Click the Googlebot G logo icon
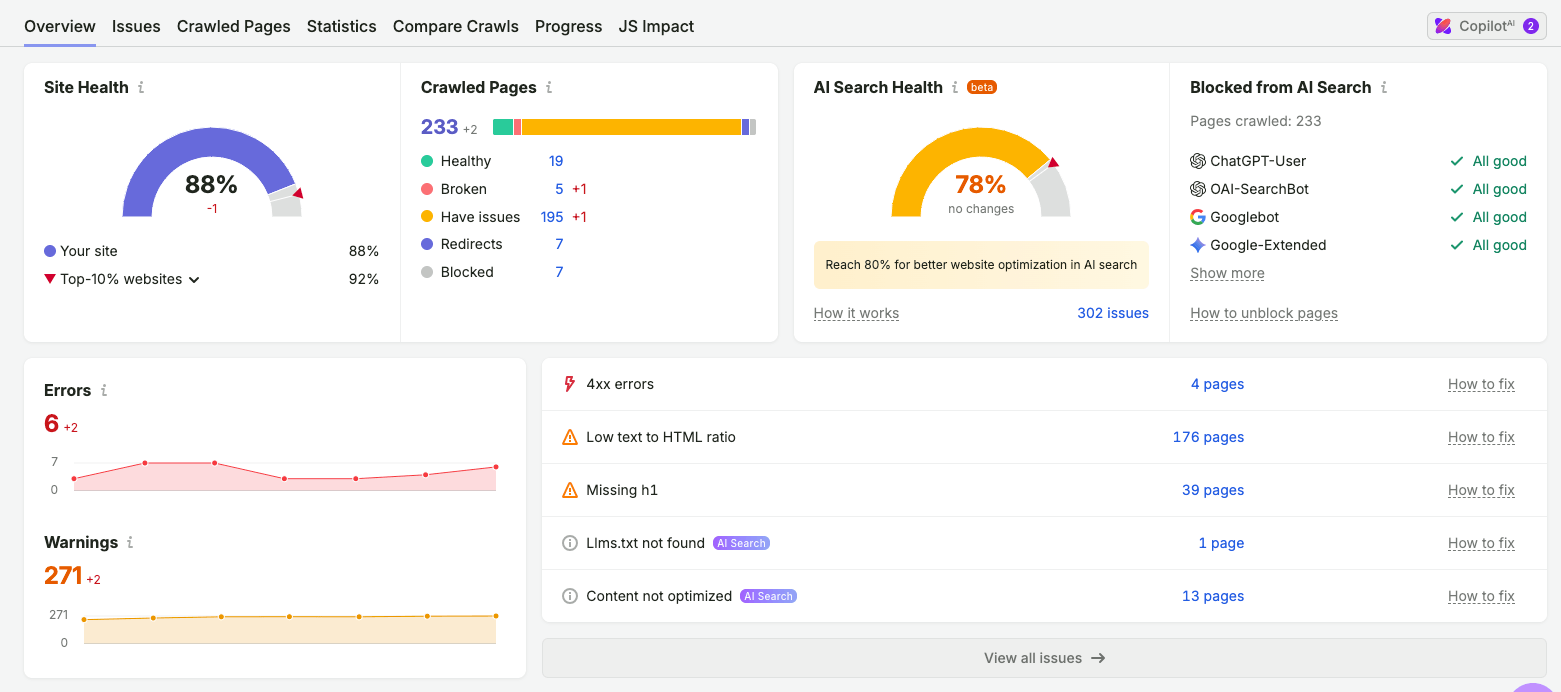This screenshot has width=1561, height=692. pos(1198,217)
